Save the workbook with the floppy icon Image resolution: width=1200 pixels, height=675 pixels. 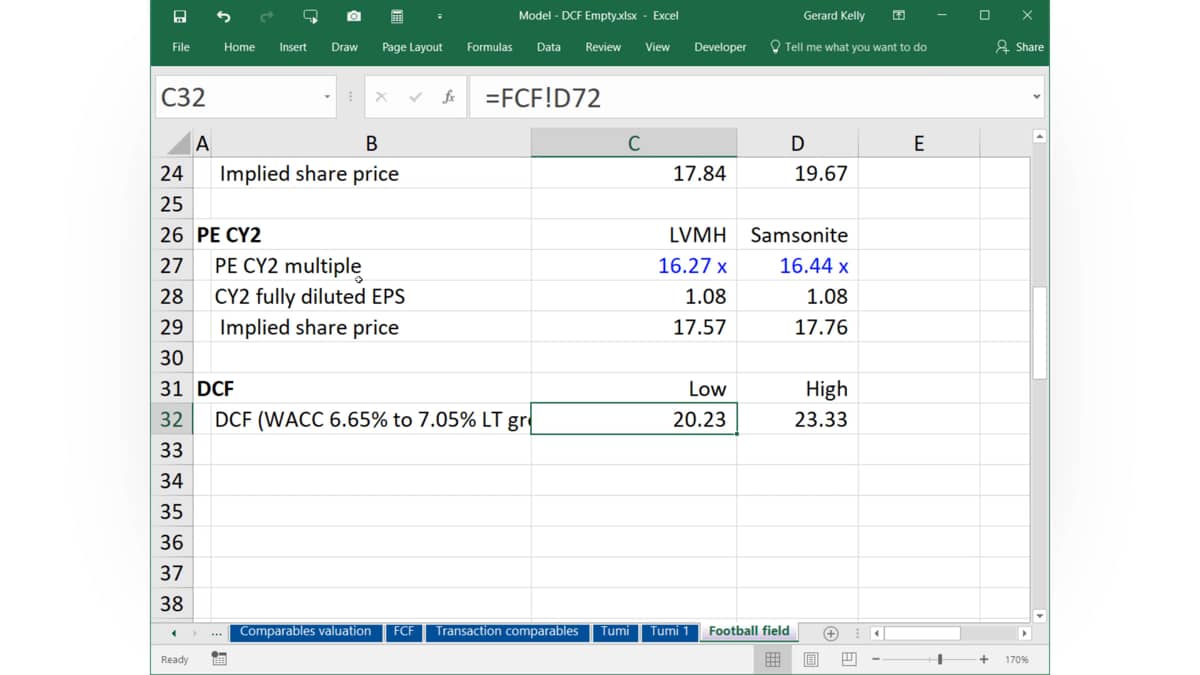(180, 16)
